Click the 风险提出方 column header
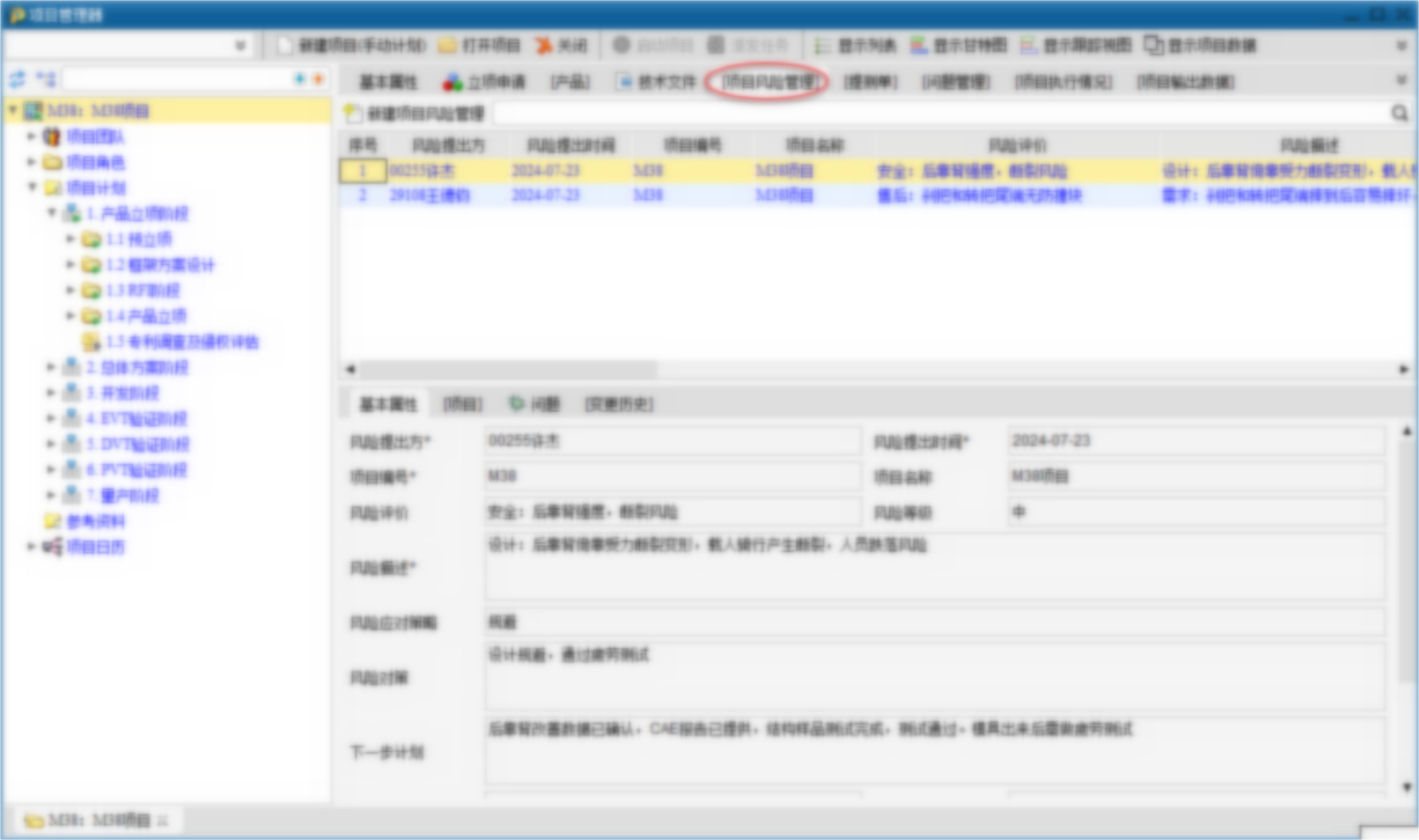The image size is (1419, 840). 448,146
